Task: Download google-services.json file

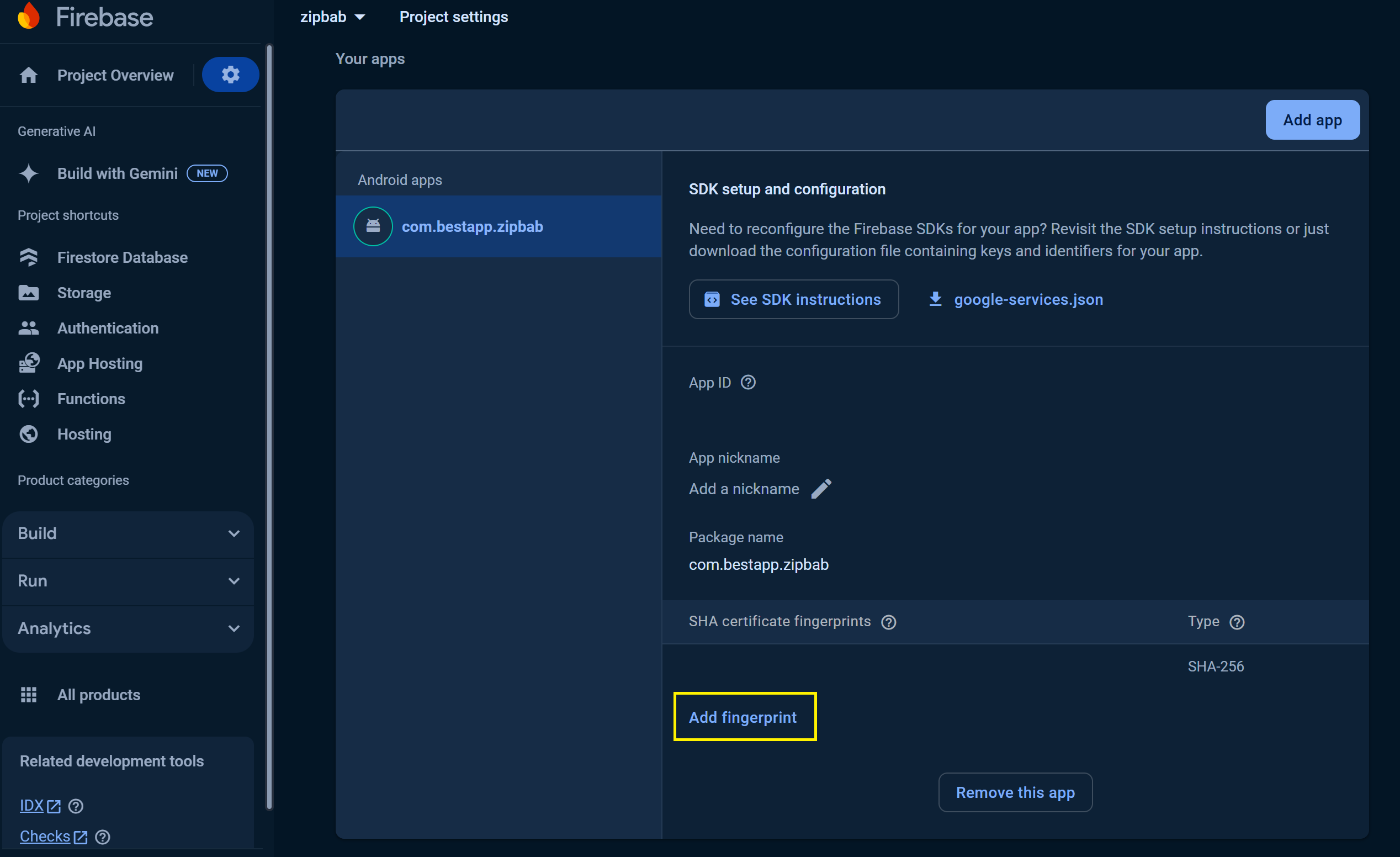Action: pos(1015,299)
